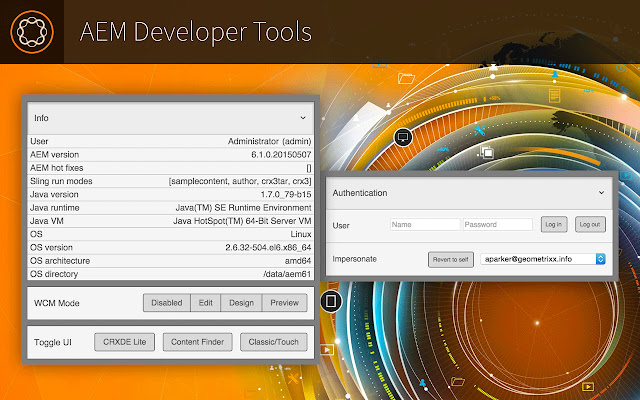
Task: Click the Java HotSpot 64-Bit Server VM value
Action: [x=242, y=221]
